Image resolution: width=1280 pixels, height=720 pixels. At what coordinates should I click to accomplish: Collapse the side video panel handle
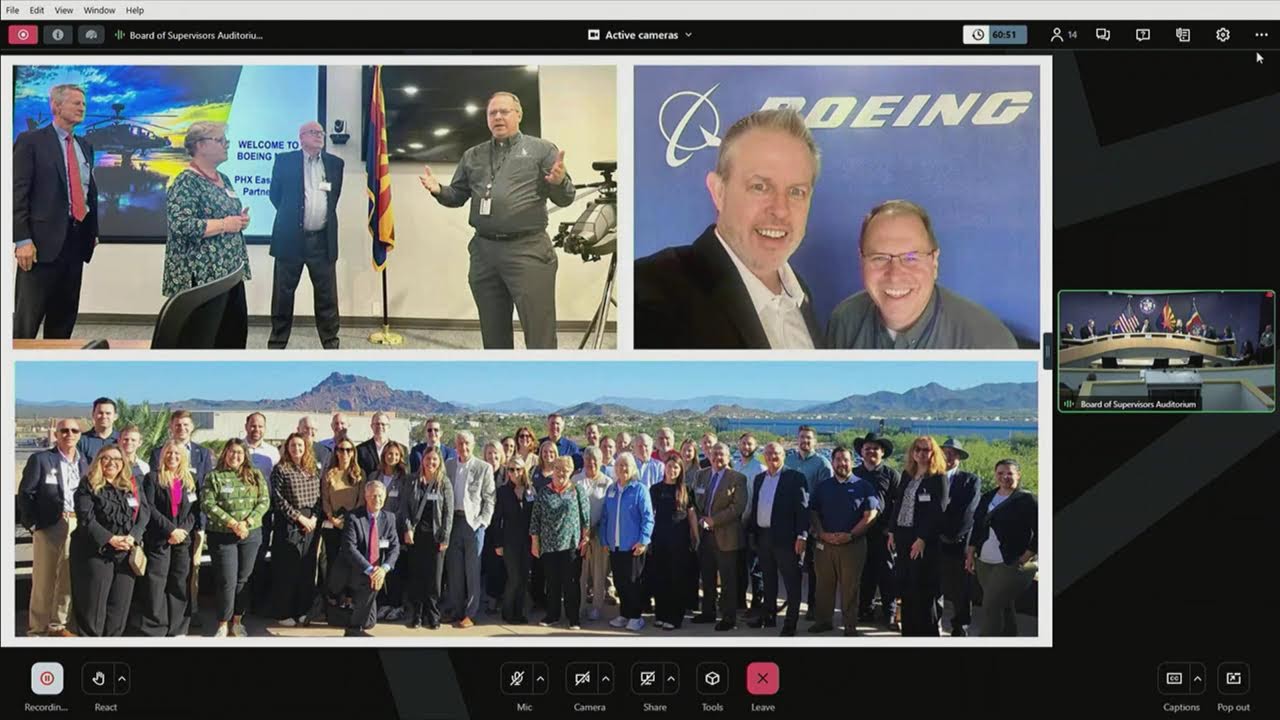tap(1048, 351)
